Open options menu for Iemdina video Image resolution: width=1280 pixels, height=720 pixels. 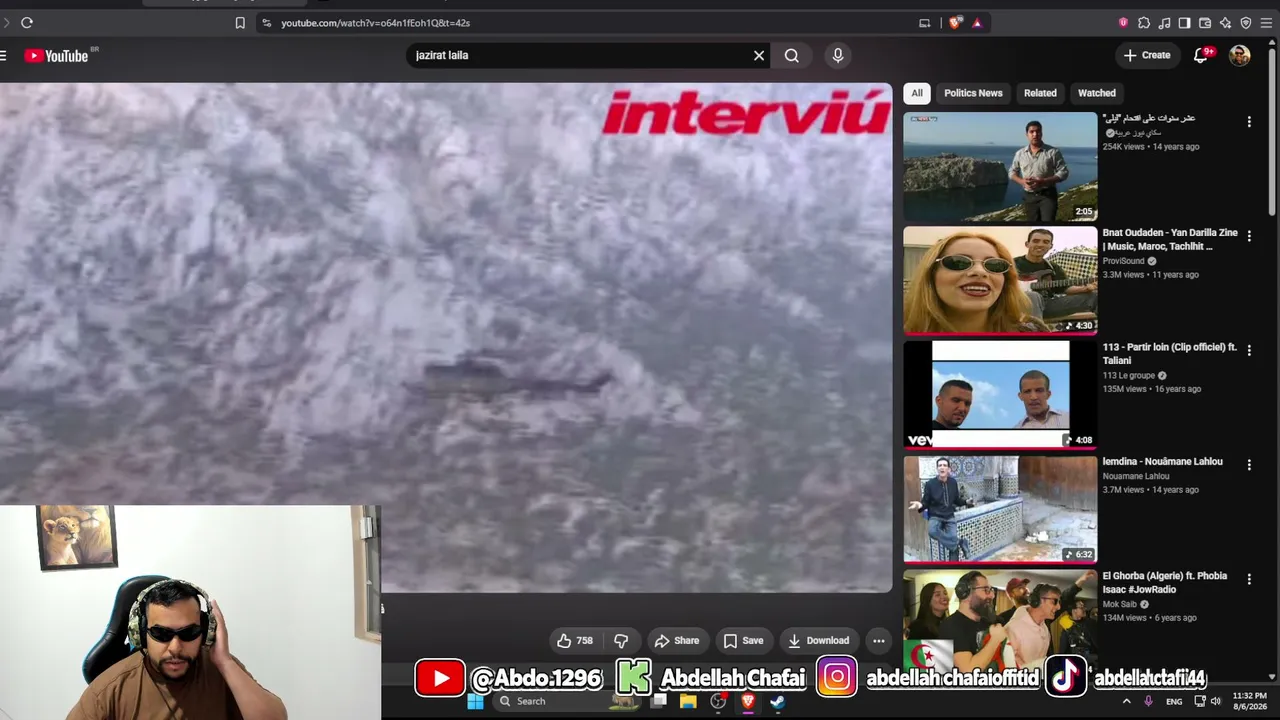[x=1249, y=465]
